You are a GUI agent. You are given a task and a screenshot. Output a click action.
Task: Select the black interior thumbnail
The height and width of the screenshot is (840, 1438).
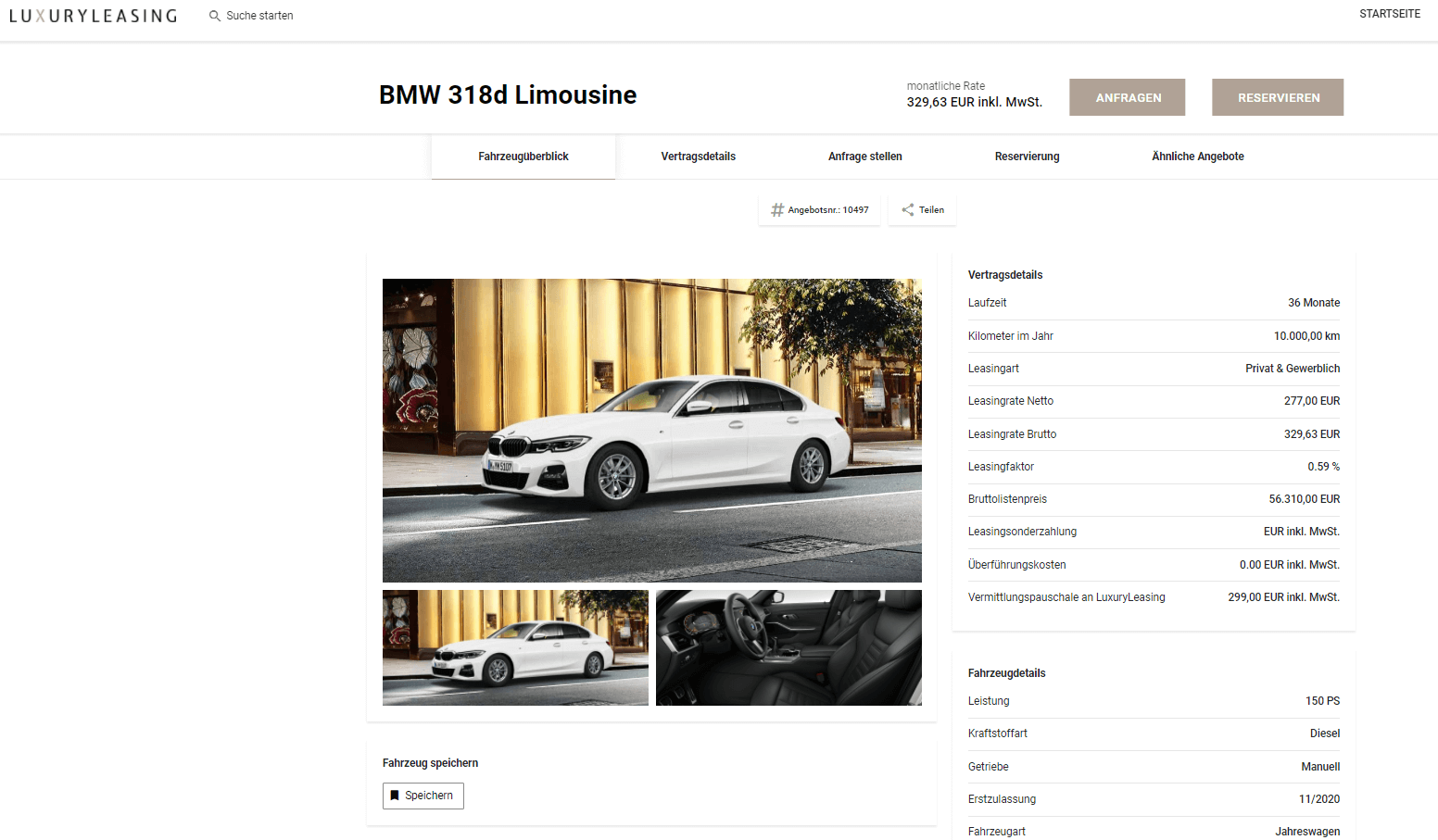tap(788, 647)
